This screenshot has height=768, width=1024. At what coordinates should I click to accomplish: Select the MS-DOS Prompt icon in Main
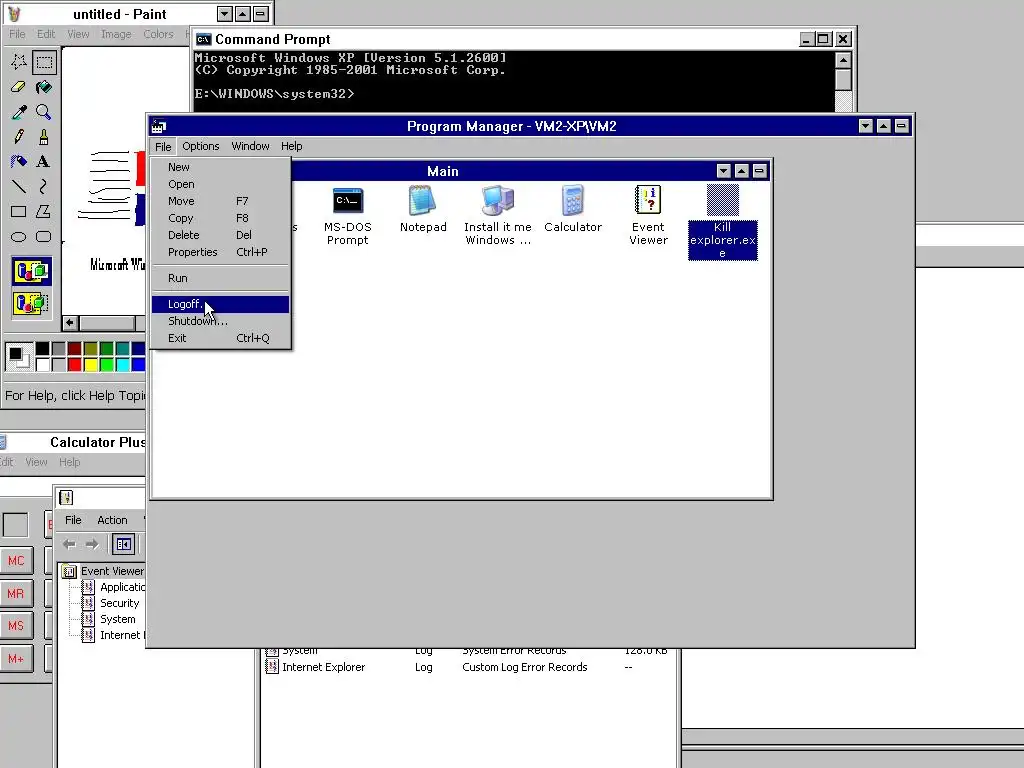pos(347,216)
